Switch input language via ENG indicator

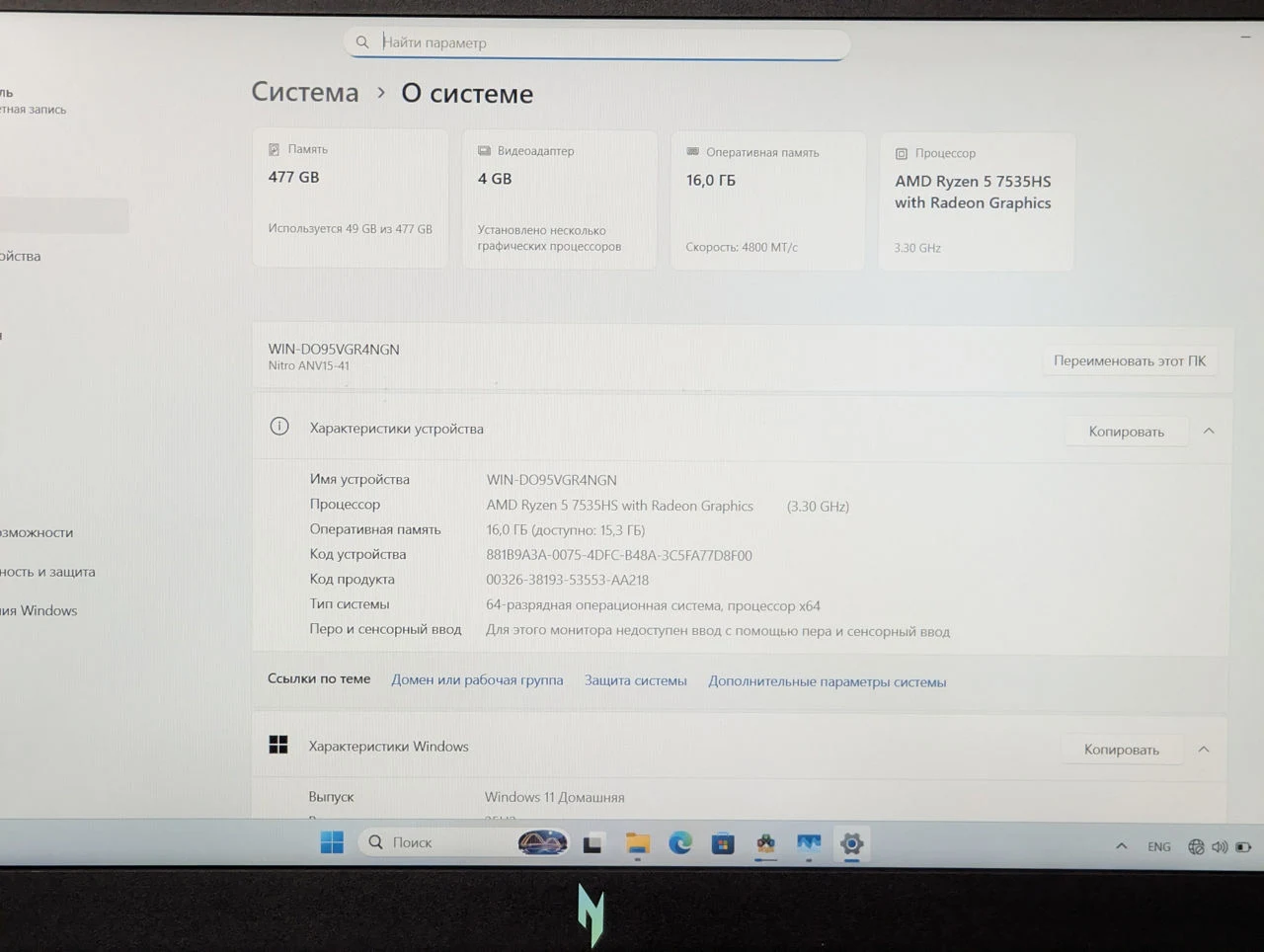1159,846
